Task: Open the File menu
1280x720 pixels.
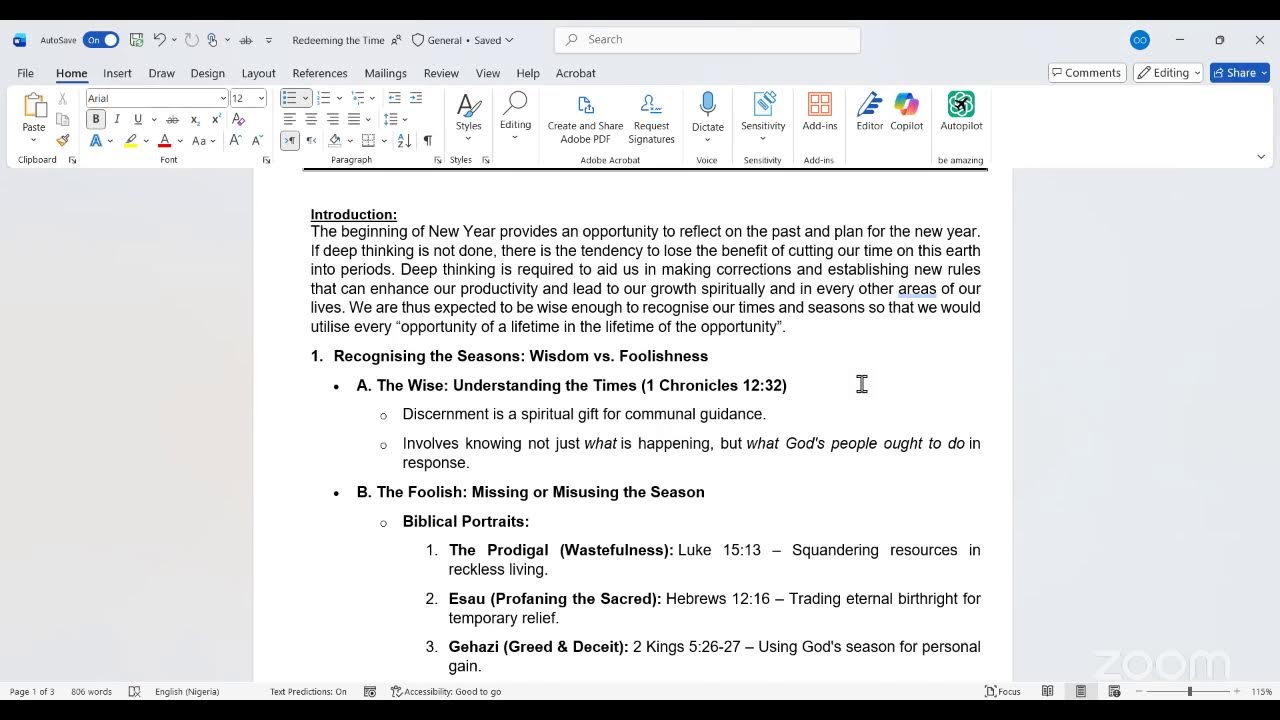Action: click(x=26, y=73)
